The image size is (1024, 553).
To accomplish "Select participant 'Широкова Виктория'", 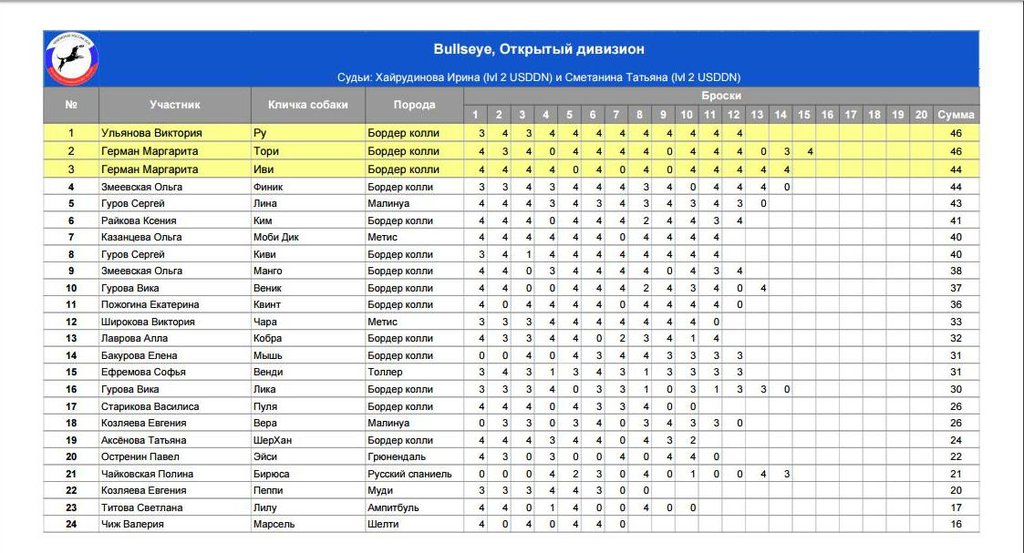I will click(x=148, y=322).
